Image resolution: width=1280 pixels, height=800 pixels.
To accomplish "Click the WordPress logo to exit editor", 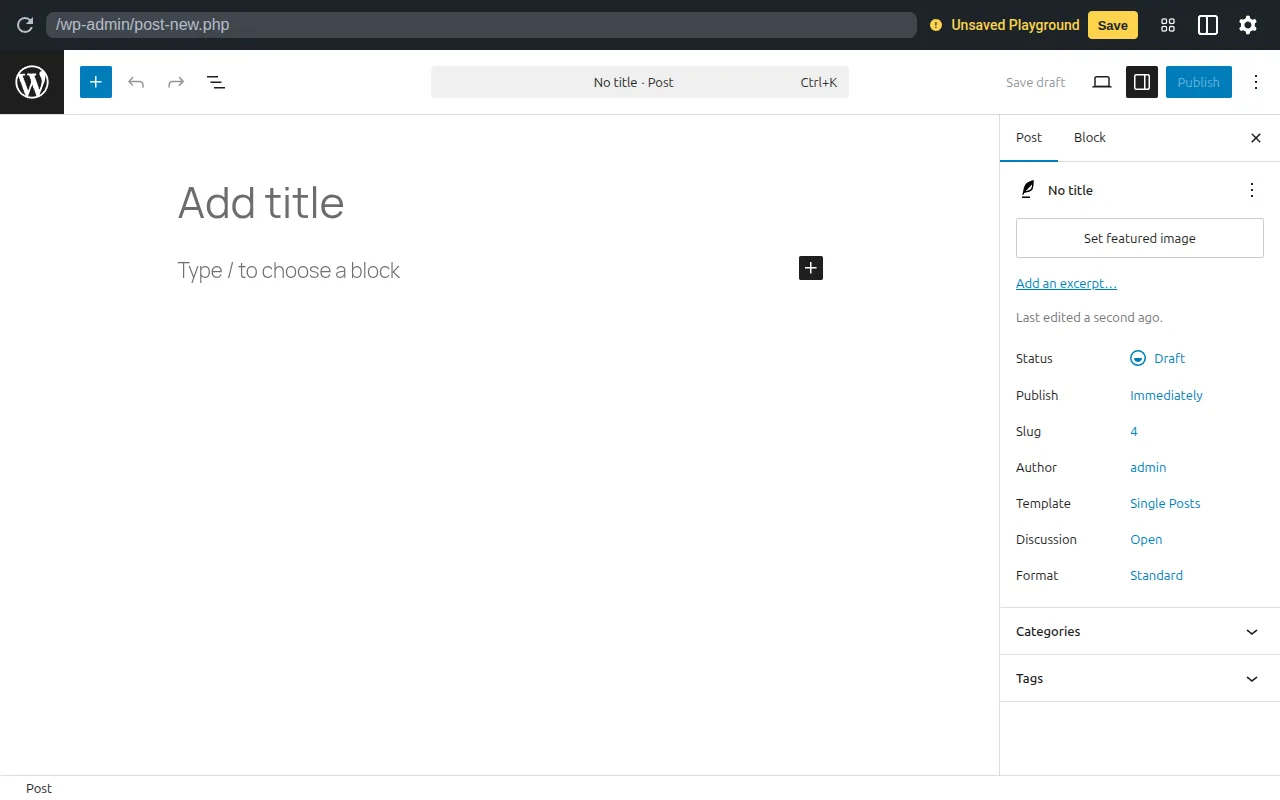I will (x=31, y=82).
